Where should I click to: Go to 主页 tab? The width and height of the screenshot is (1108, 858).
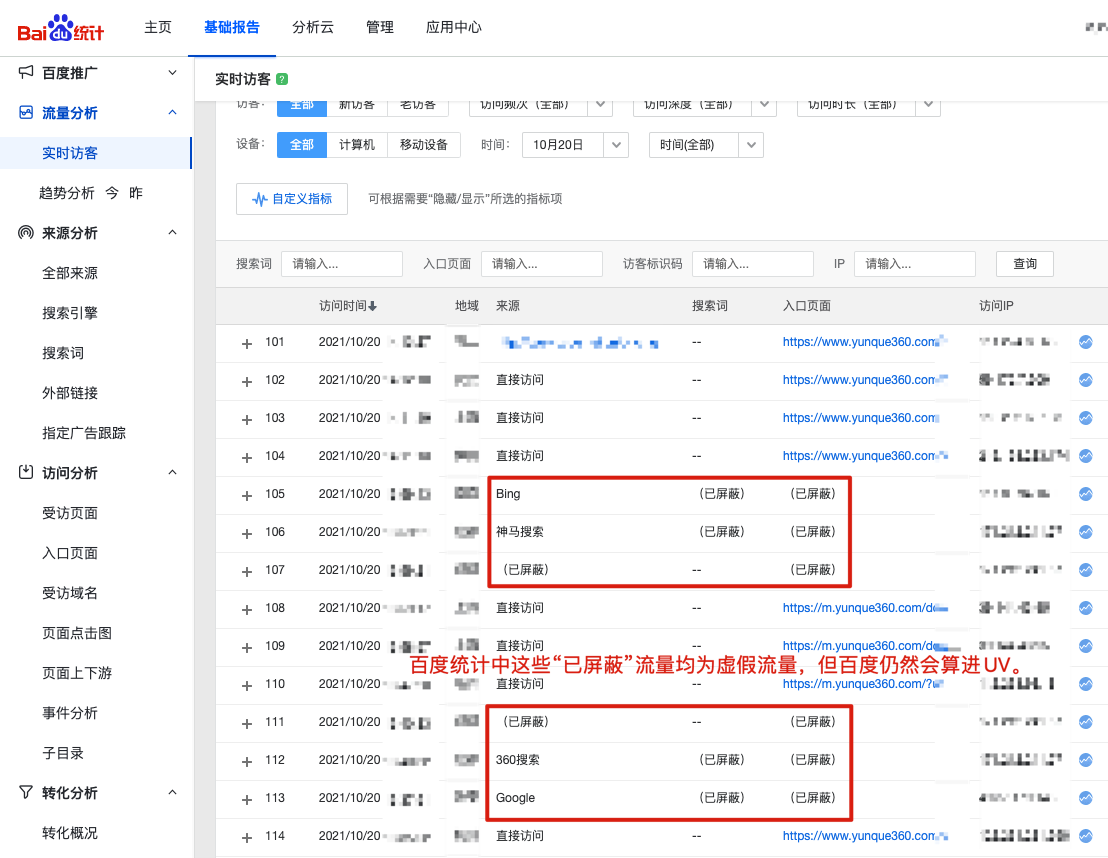coord(158,27)
